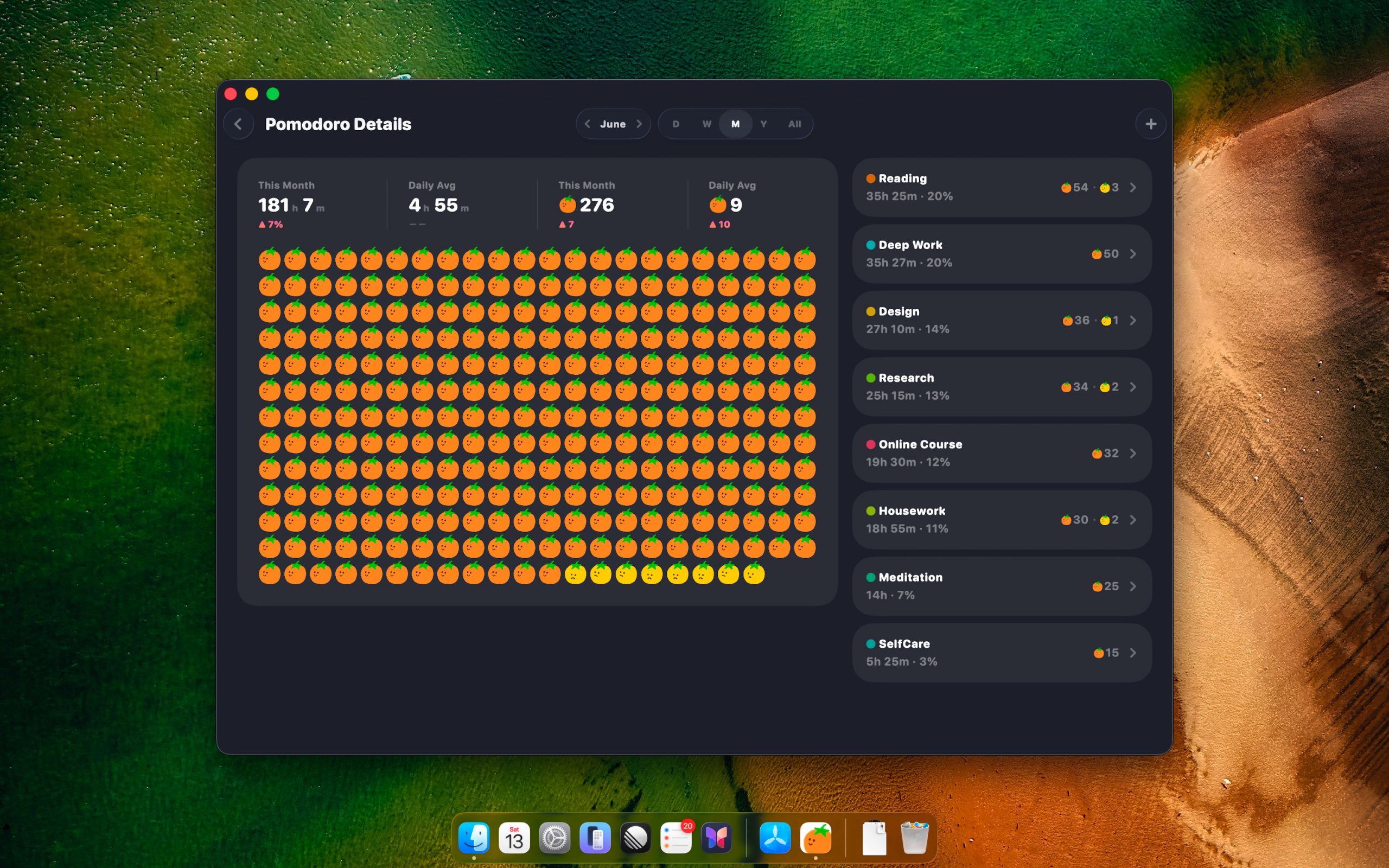Click the Research 25h 15m · 13% text

[907, 395]
